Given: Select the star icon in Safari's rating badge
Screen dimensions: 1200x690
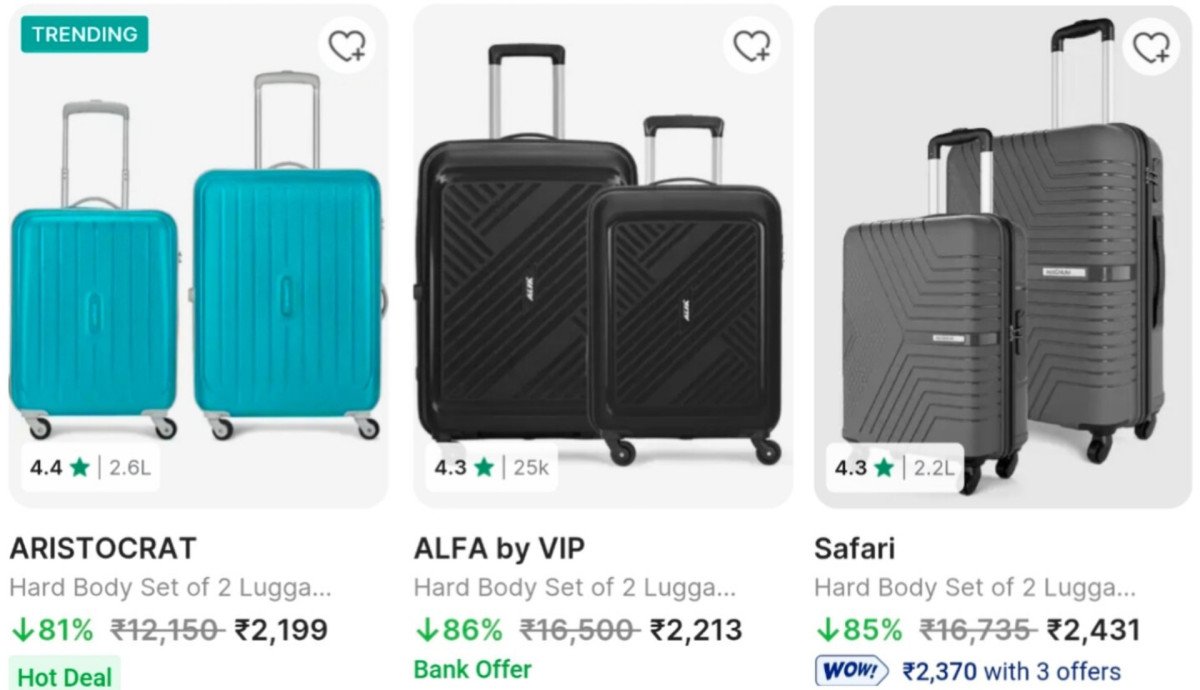Looking at the screenshot, I should 884,466.
